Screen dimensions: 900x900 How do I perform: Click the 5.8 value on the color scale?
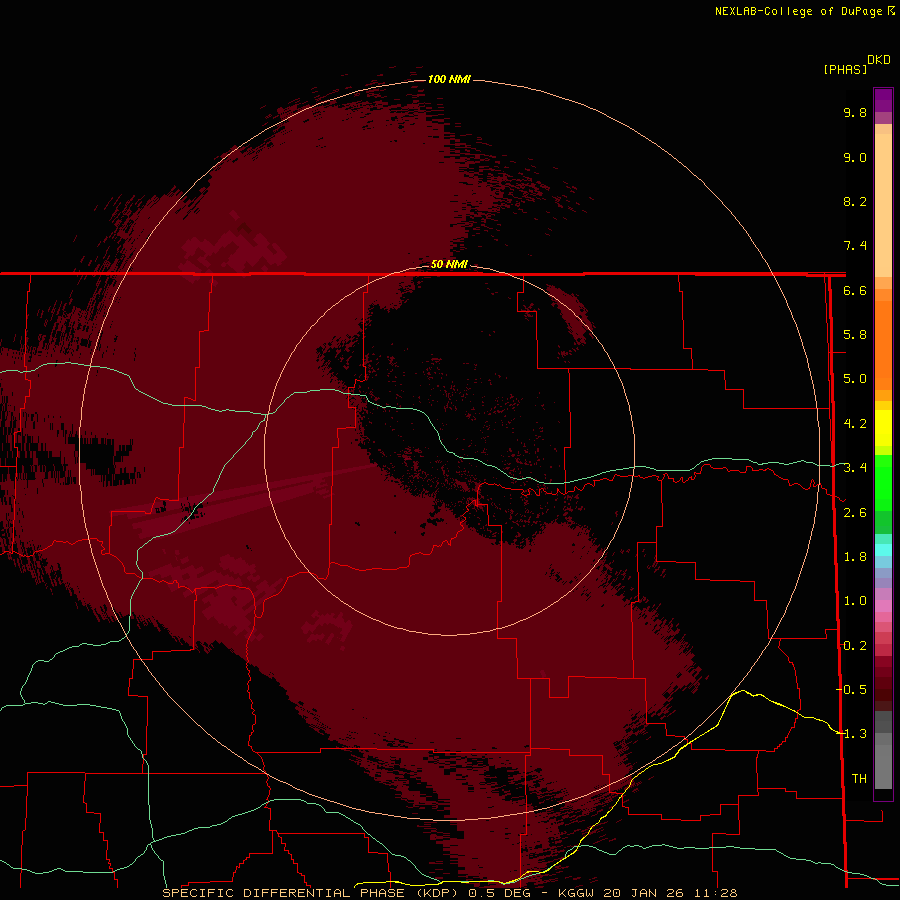(855, 335)
